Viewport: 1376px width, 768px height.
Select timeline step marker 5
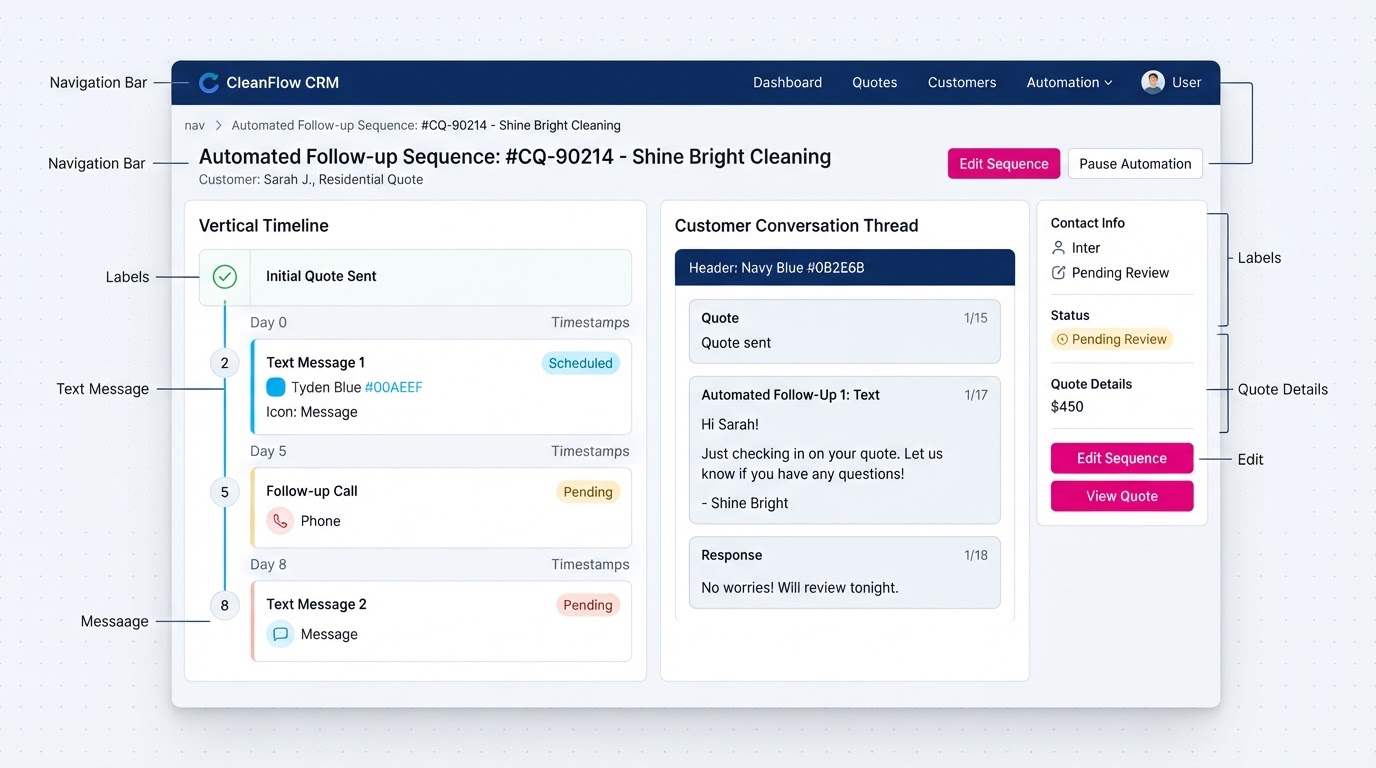tap(225, 492)
